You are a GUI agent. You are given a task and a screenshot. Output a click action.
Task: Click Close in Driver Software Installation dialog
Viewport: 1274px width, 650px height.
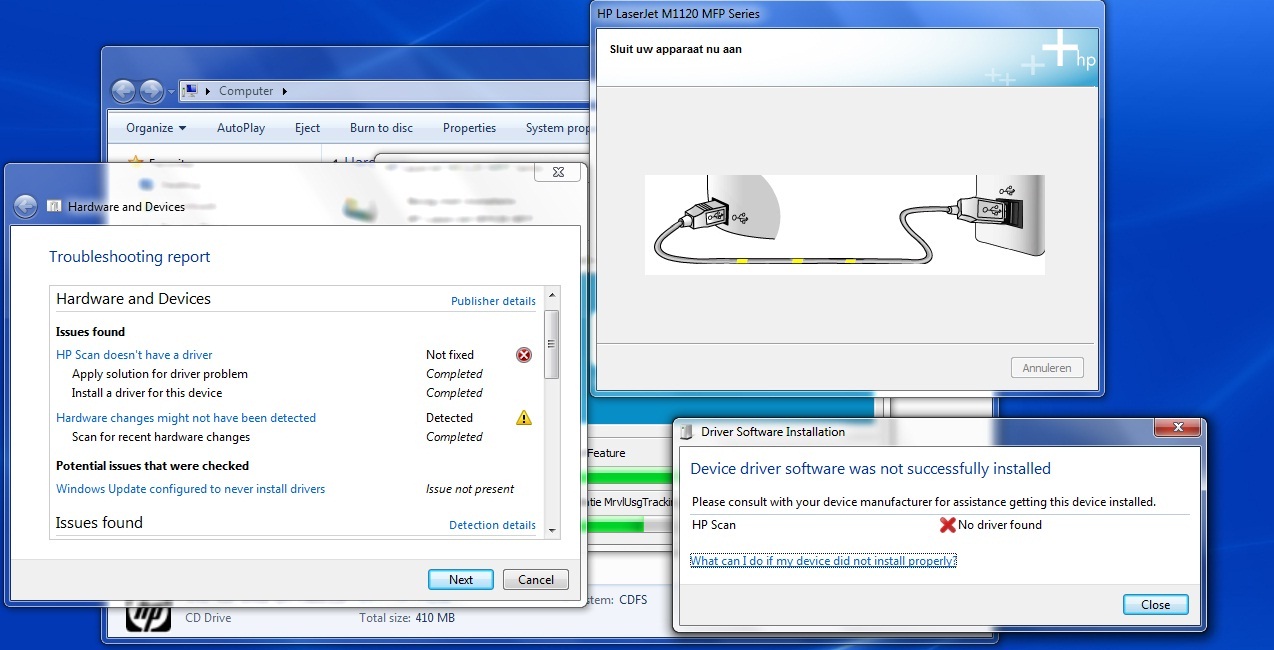pyautogui.click(x=1155, y=605)
